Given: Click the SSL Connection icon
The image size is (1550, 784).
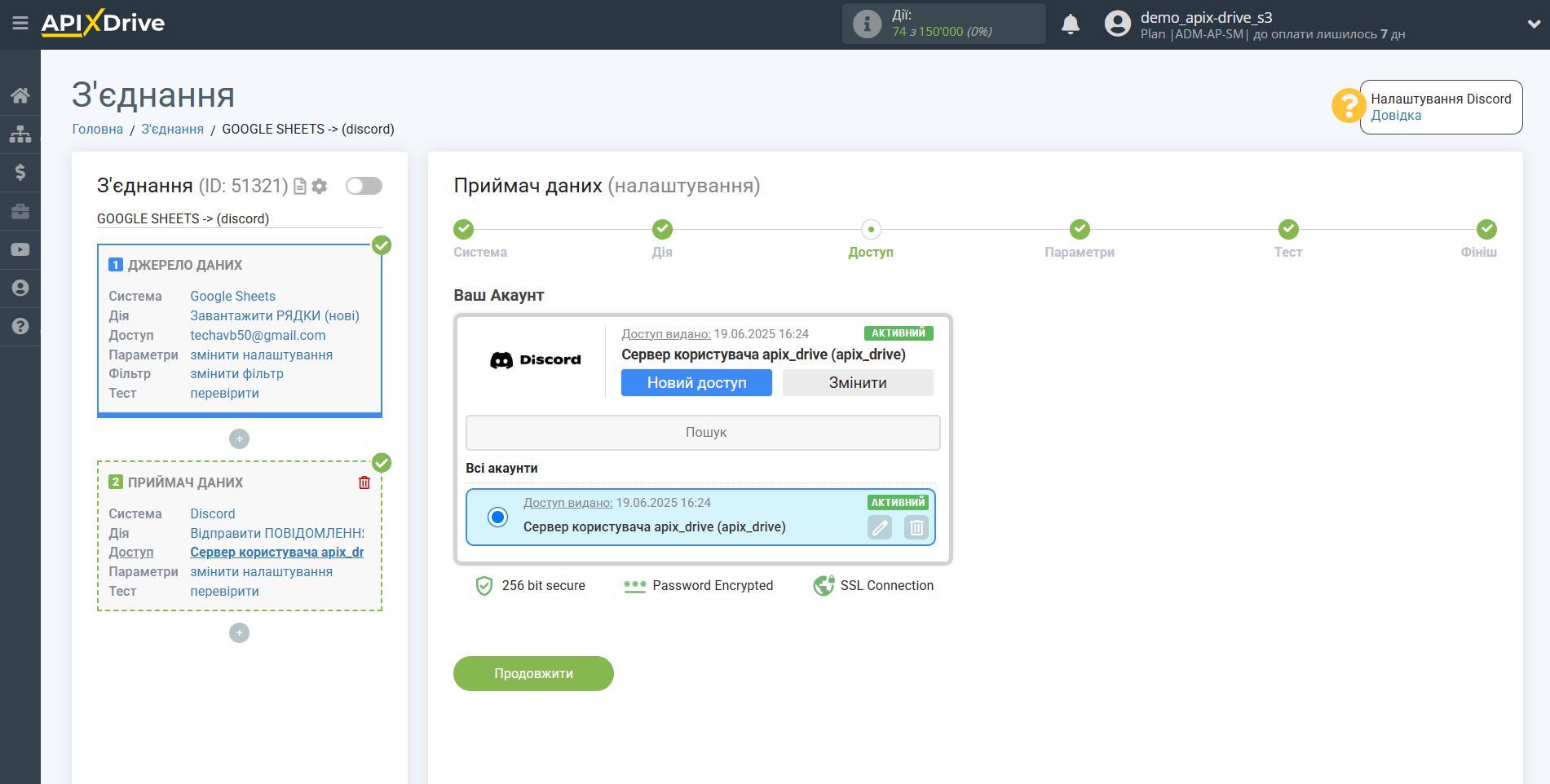Looking at the screenshot, I should point(824,586).
